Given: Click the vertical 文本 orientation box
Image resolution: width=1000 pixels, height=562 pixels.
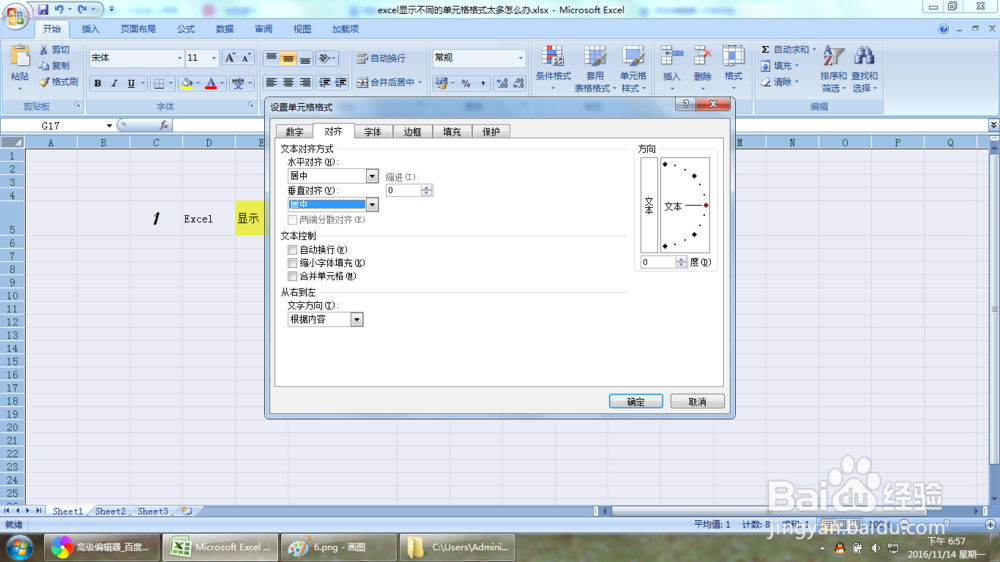Looking at the screenshot, I should pyautogui.click(x=649, y=205).
